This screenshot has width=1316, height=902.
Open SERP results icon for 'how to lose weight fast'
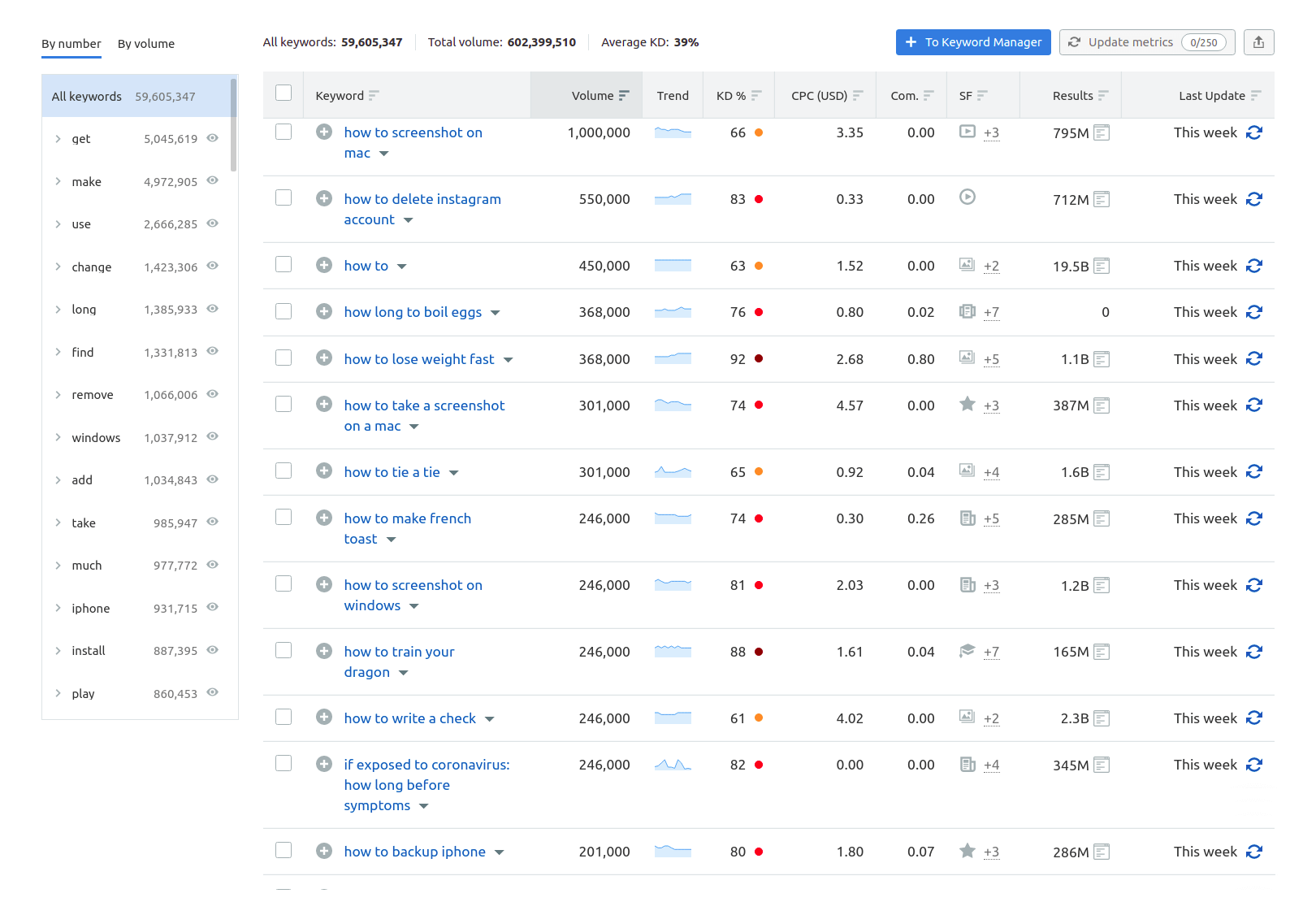pyautogui.click(x=1102, y=359)
